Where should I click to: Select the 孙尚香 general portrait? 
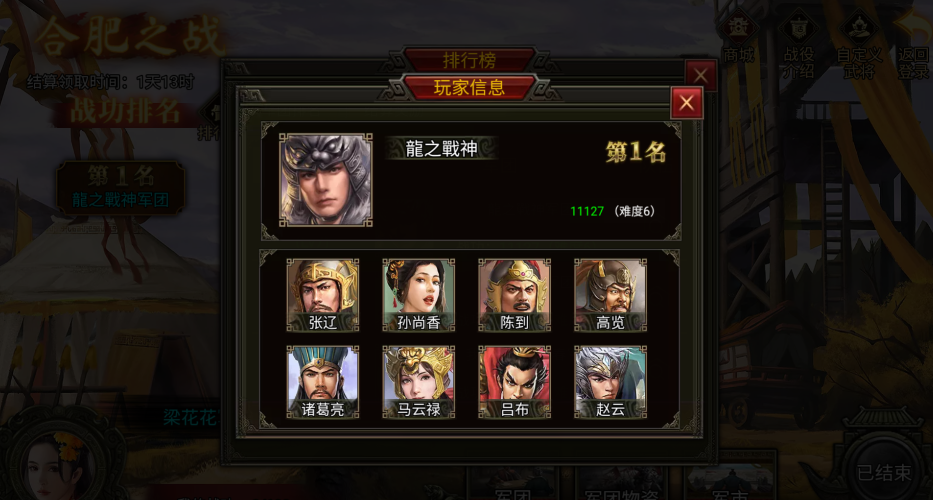point(418,295)
